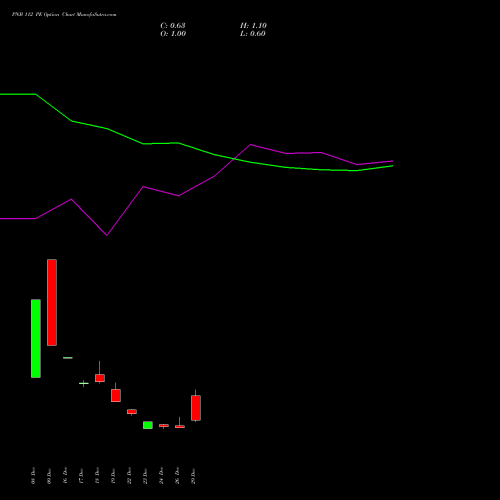Click the thin red 24 Dec candle

[164, 425]
